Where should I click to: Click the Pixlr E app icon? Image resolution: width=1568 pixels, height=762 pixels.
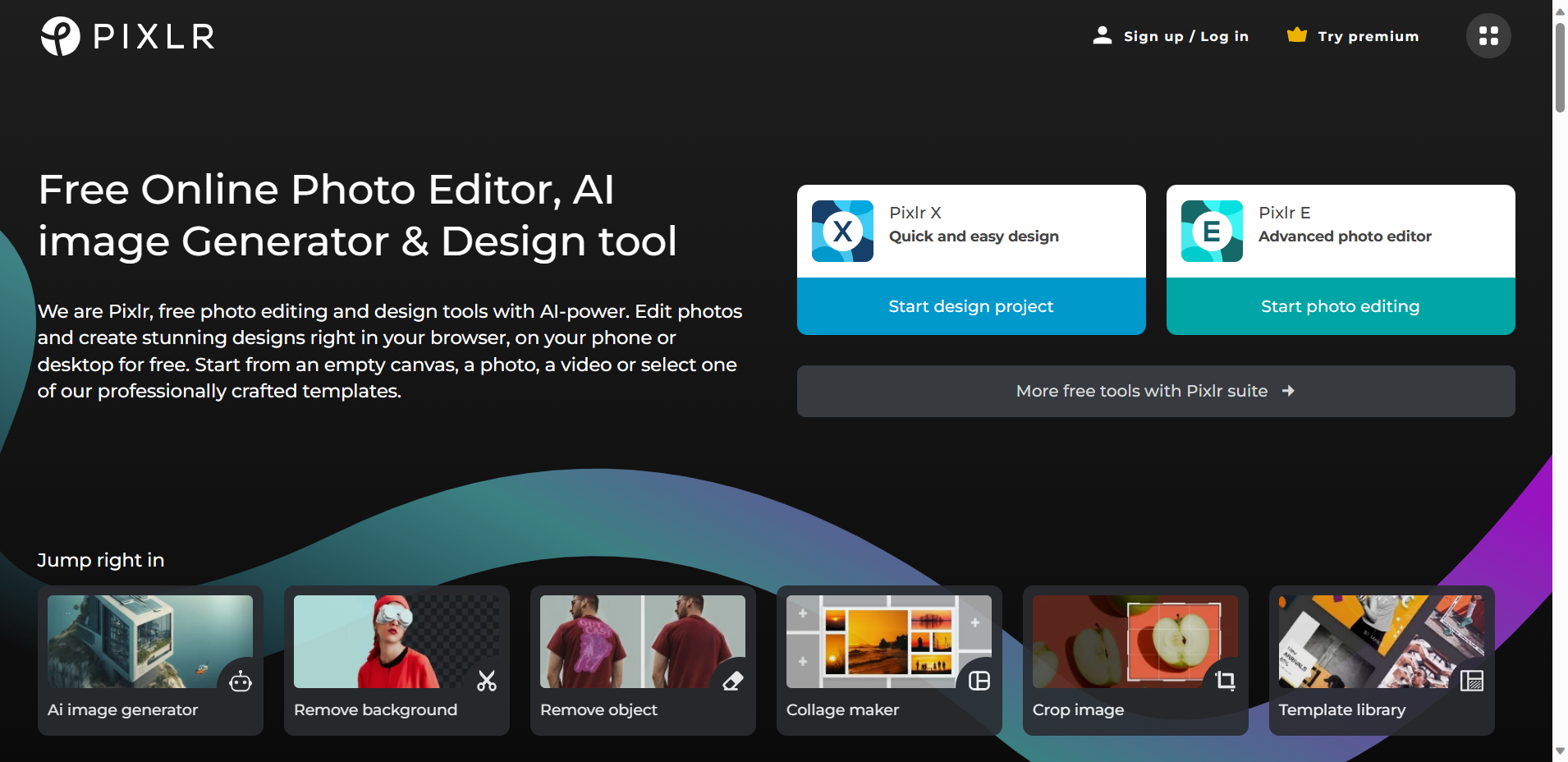click(x=1212, y=232)
